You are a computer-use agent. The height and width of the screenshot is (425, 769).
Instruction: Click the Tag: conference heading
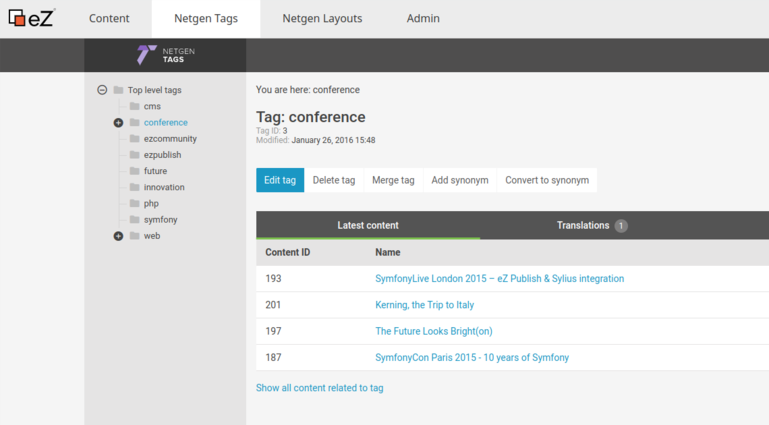pos(310,117)
